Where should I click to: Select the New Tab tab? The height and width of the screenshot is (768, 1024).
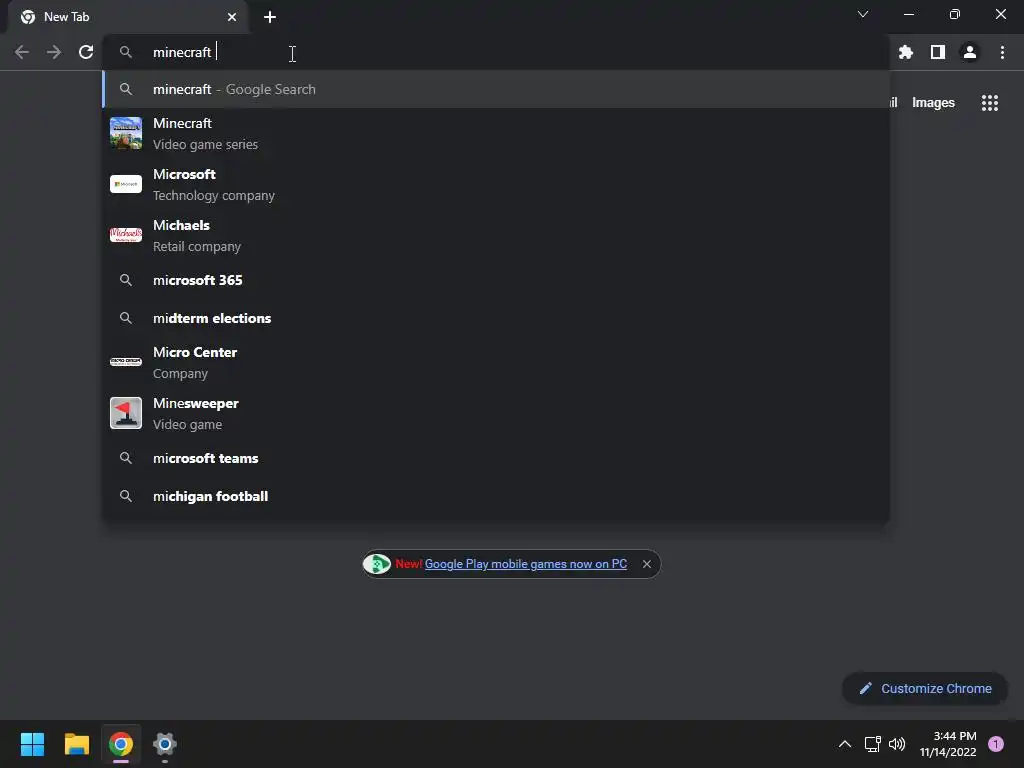[128, 17]
